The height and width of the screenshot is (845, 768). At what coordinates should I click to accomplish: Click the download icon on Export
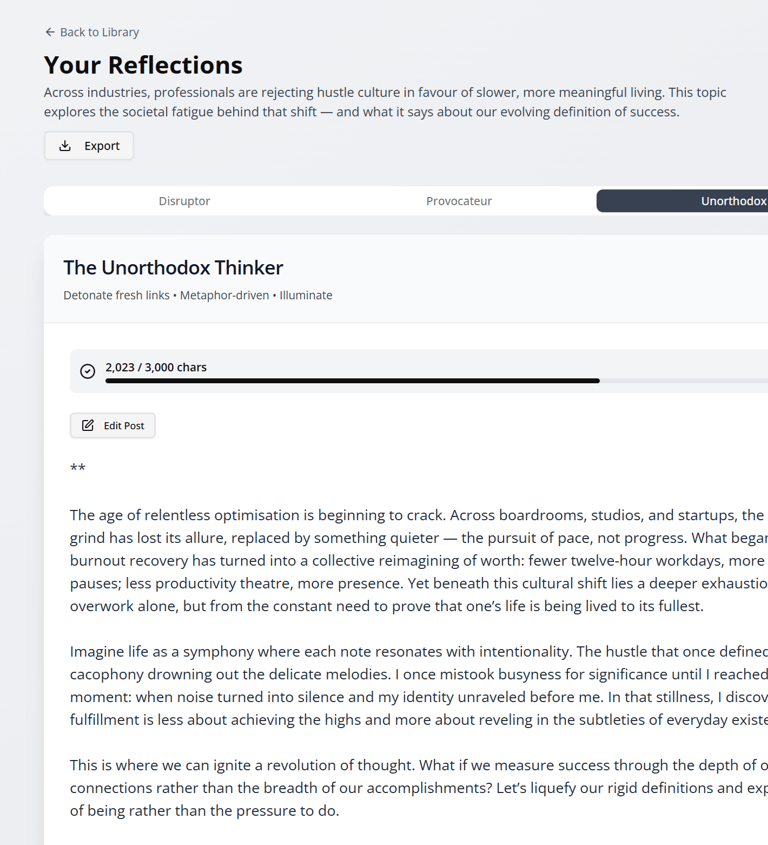tap(65, 146)
